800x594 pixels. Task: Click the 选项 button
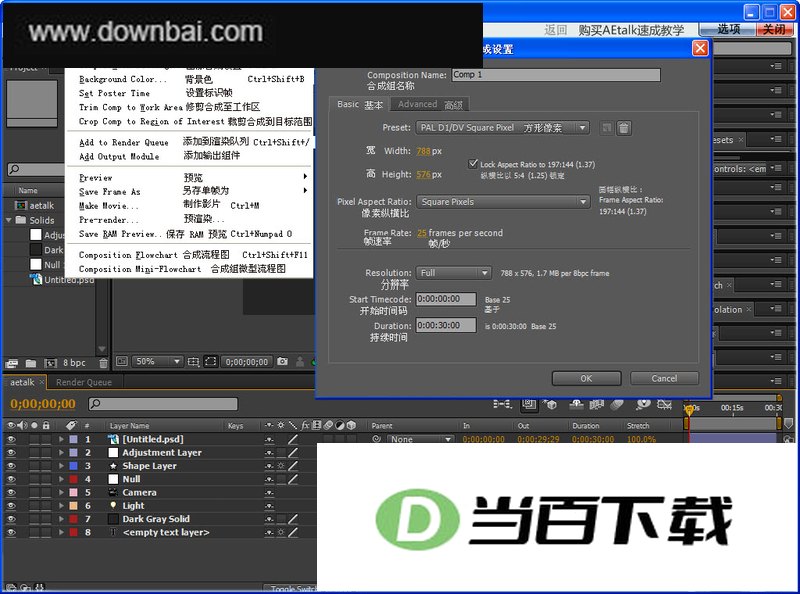coord(728,29)
